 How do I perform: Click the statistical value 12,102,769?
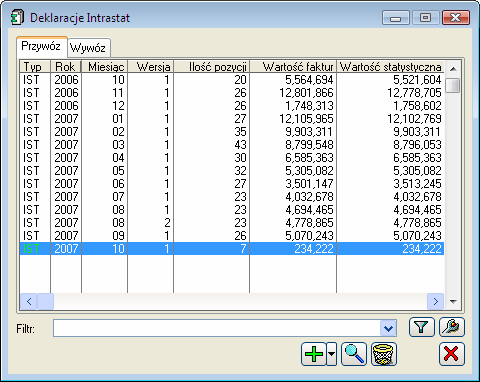414,119
